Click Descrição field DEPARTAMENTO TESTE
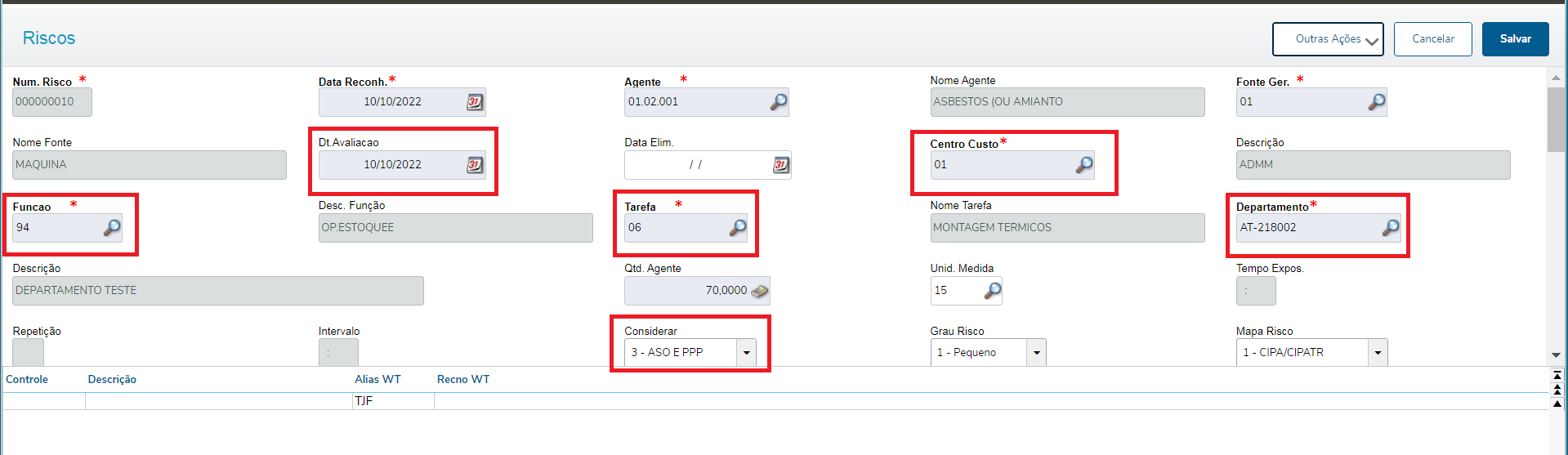1568x455 pixels. 218,291
